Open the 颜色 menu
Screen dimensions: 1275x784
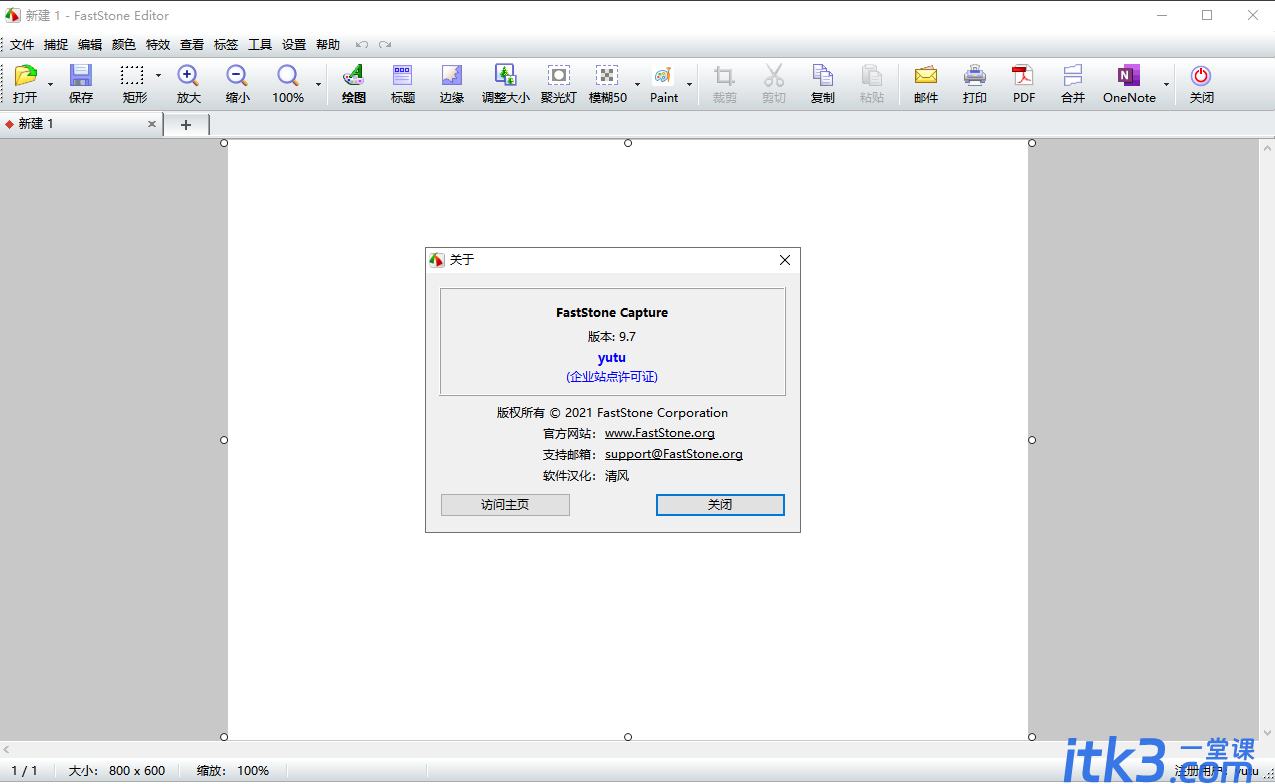[x=124, y=45]
